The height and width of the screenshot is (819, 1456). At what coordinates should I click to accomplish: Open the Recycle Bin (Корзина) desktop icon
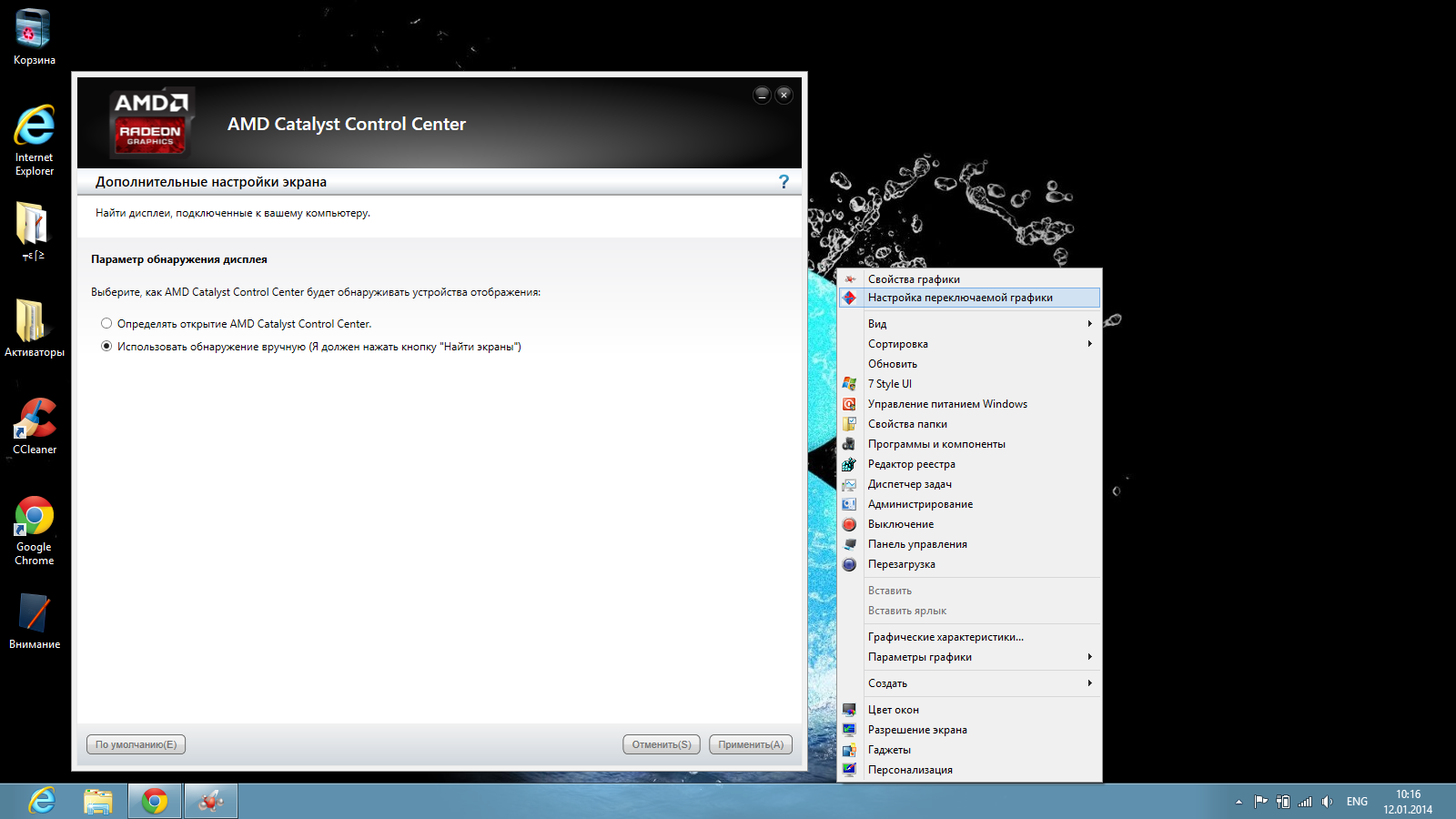coord(34,36)
